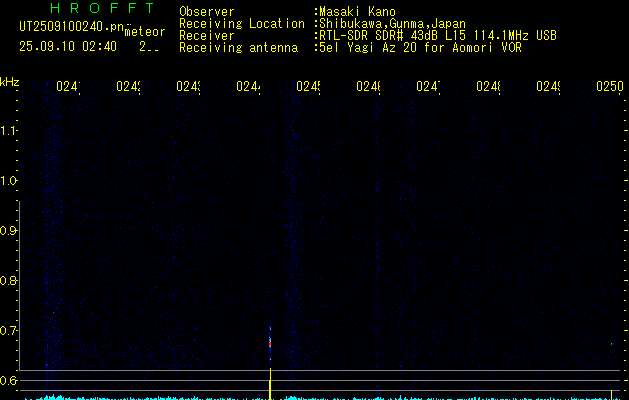
Task: Click the 0249 time axis marker
Action: (548, 86)
